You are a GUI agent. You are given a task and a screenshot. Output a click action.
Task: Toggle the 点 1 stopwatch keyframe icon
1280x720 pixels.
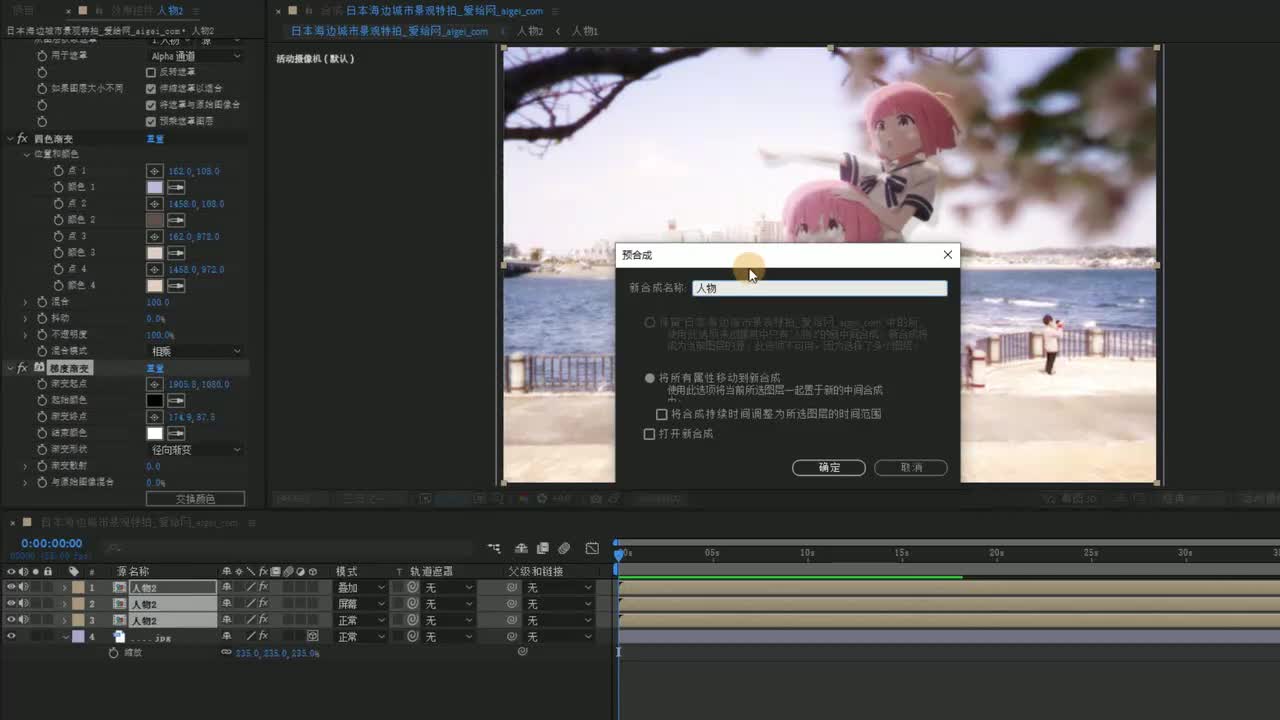58,171
